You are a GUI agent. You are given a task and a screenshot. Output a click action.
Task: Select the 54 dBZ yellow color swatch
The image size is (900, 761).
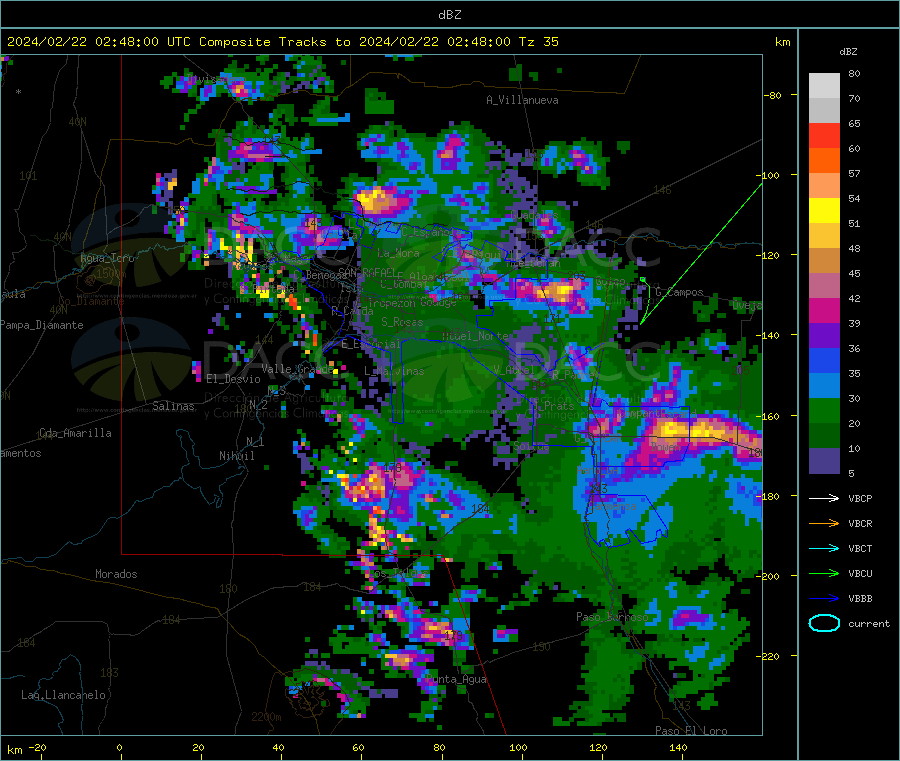[x=824, y=211]
